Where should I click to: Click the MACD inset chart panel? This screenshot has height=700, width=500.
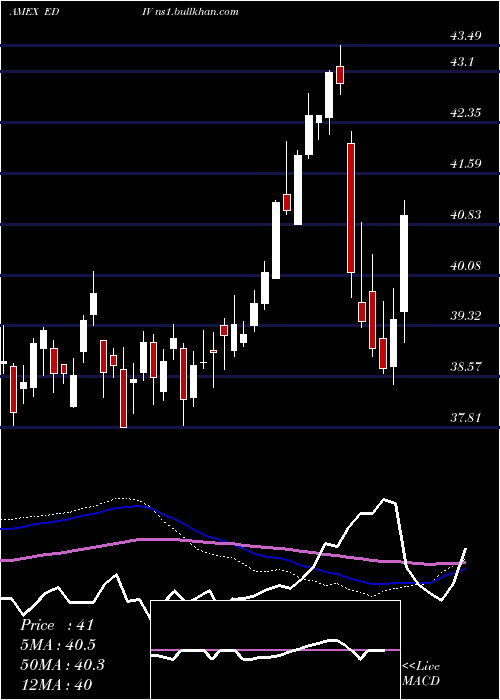point(275,650)
